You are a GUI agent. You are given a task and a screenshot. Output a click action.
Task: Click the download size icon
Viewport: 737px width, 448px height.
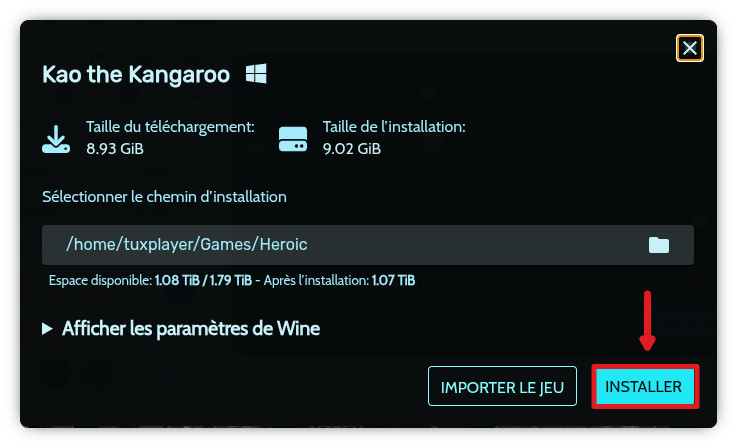56,138
